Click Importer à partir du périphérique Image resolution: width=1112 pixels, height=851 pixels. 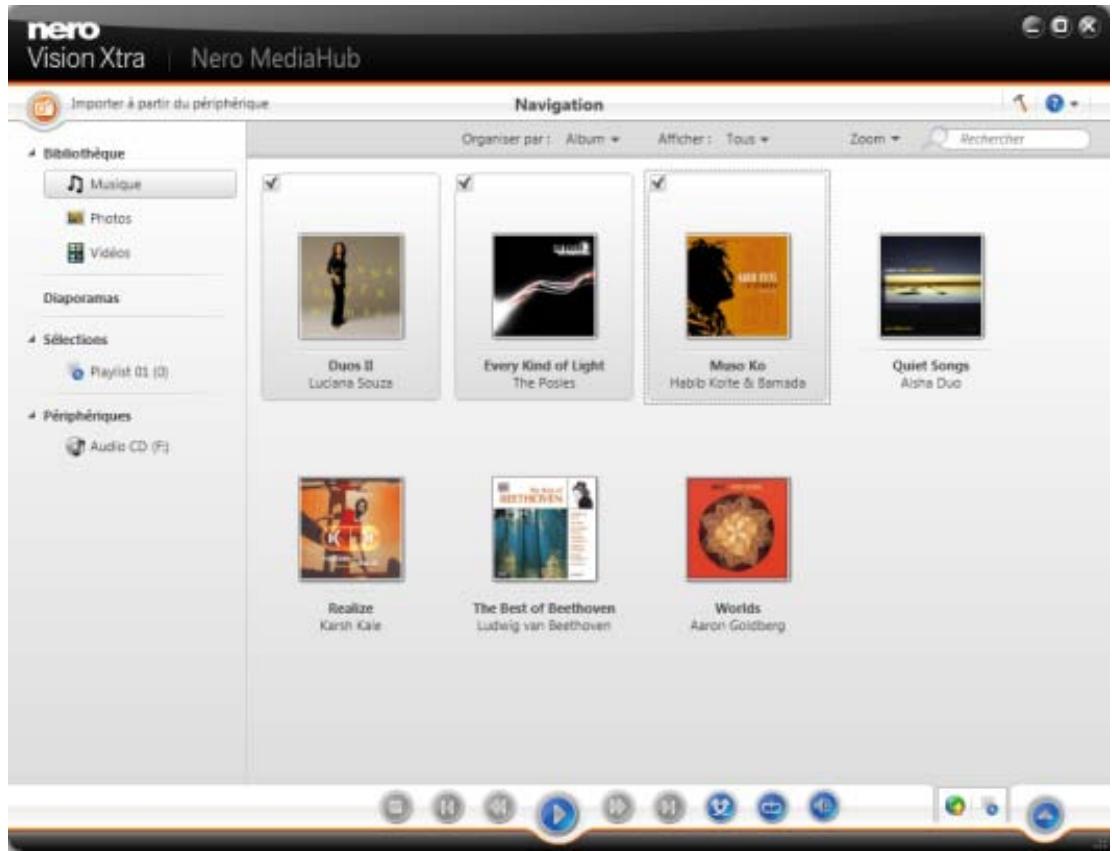(169, 104)
